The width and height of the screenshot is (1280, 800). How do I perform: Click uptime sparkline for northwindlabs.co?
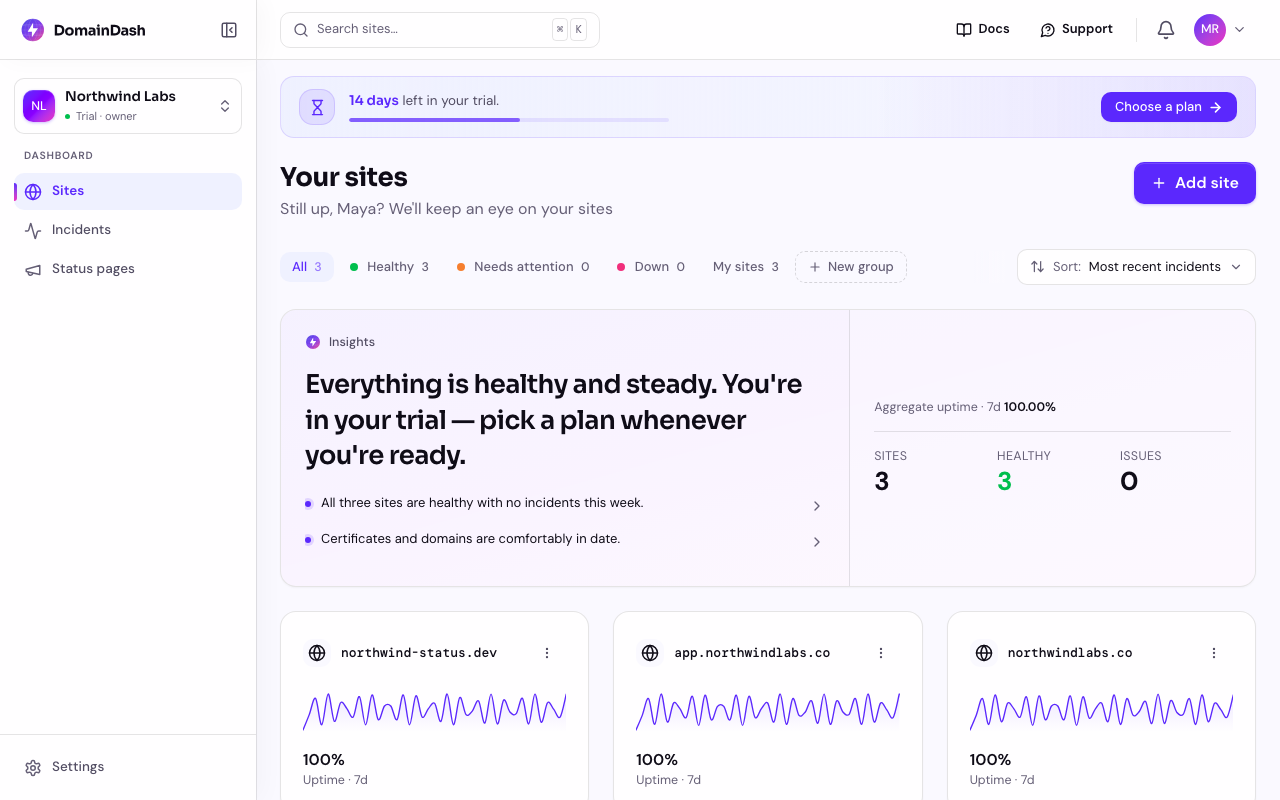click(1102, 710)
